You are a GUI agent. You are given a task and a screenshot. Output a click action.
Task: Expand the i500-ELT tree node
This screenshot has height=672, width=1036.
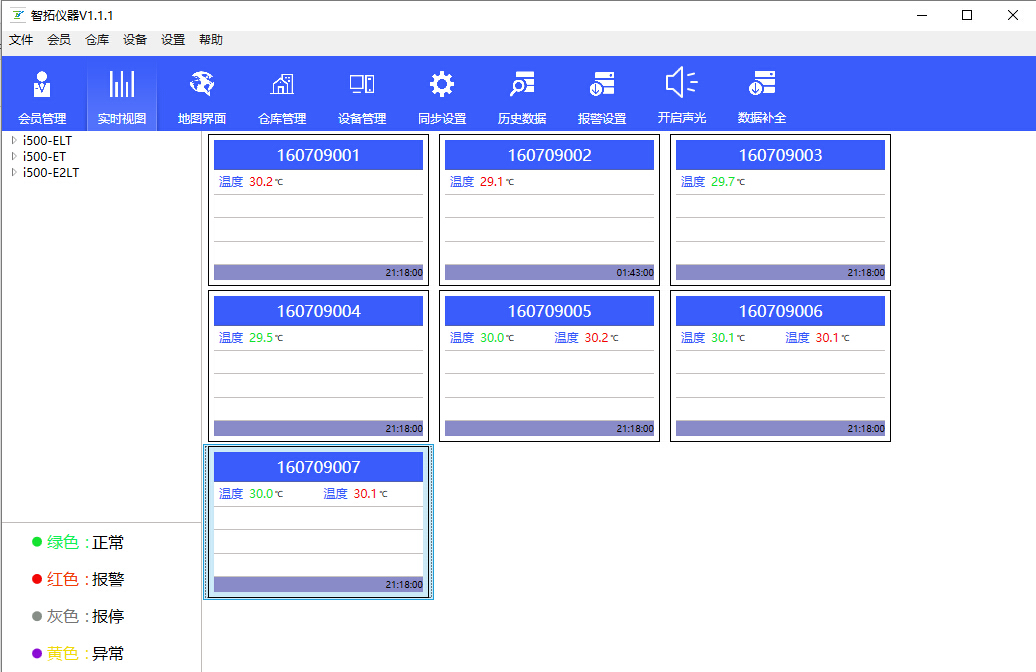tap(14, 141)
